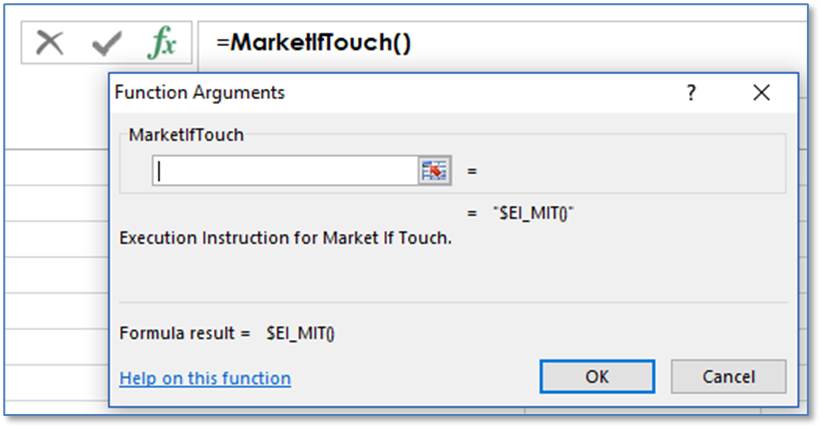Click the =MarketIfTouch() formula text
Image resolution: width=822 pixels, height=428 pixels.
tap(313, 44)
